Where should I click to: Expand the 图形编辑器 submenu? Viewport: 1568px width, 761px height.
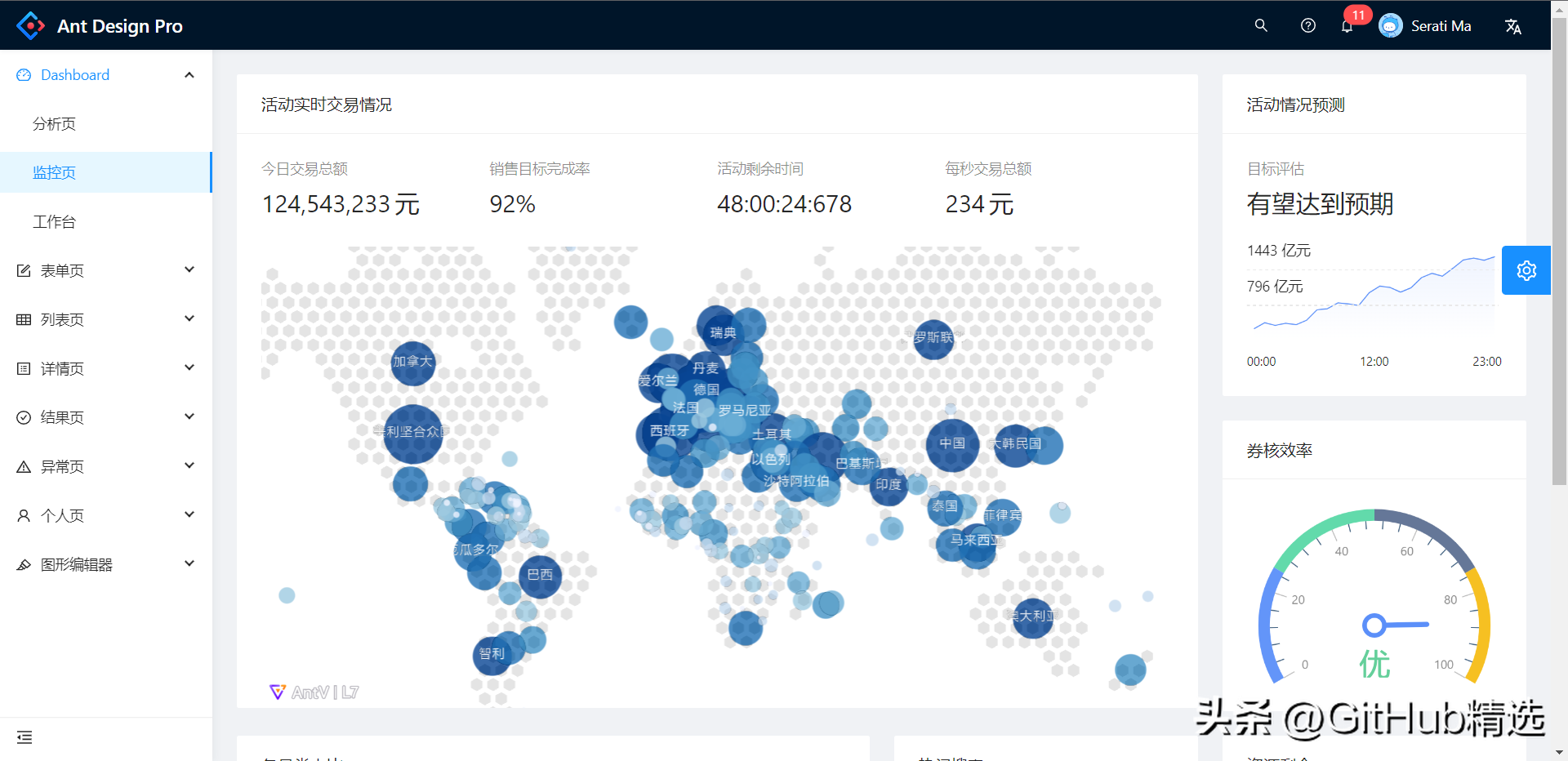click(106, 564)
